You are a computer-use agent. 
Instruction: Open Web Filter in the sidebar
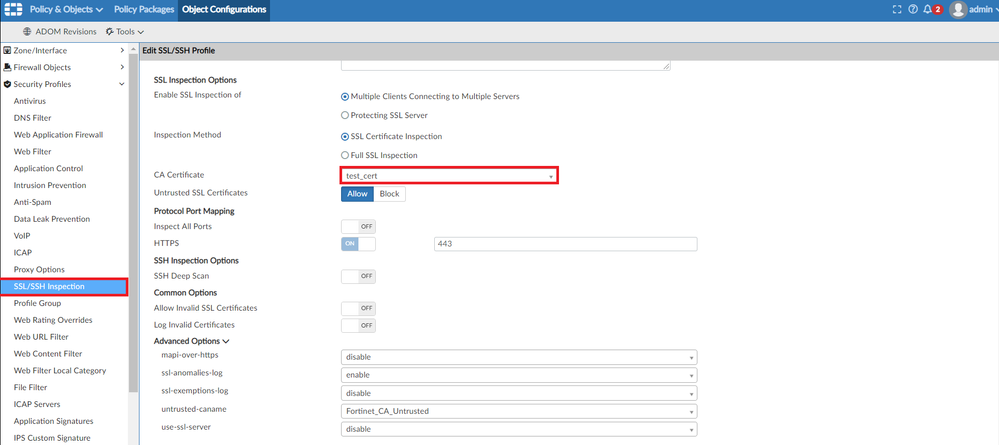[34, 151]
